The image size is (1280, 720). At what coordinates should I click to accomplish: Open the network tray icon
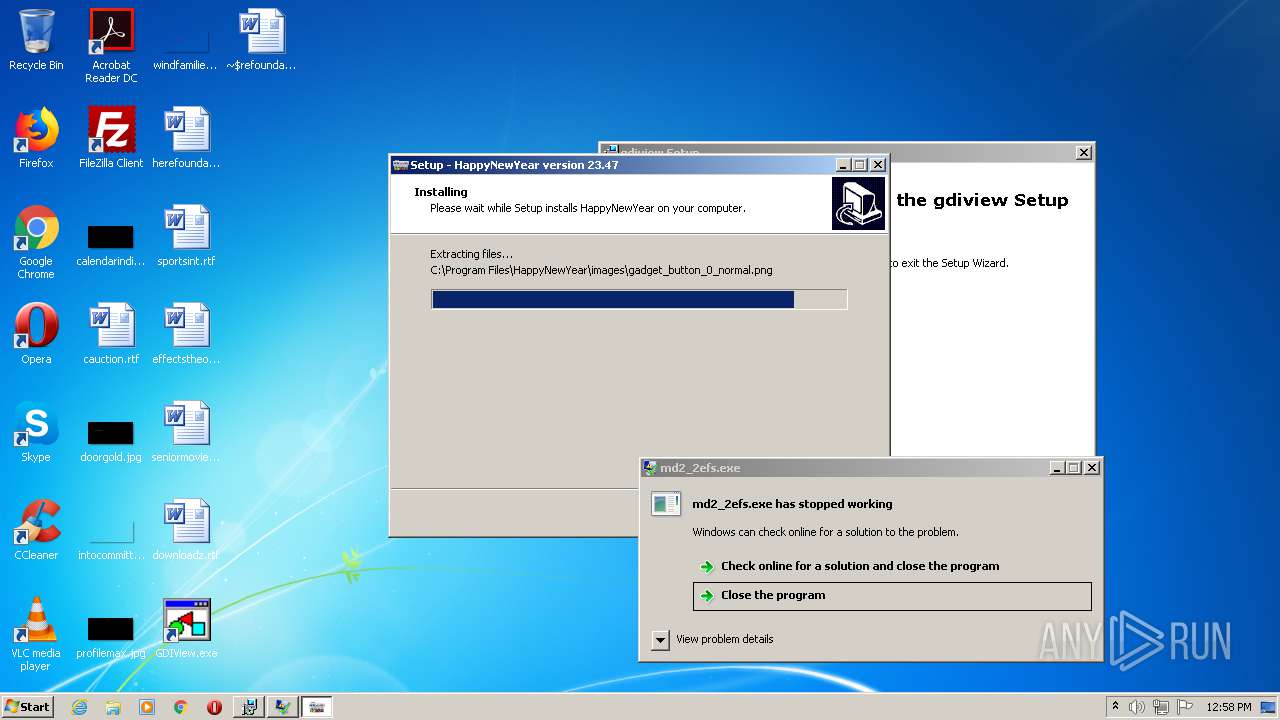pyautogui.click(x=1160, y=707)
